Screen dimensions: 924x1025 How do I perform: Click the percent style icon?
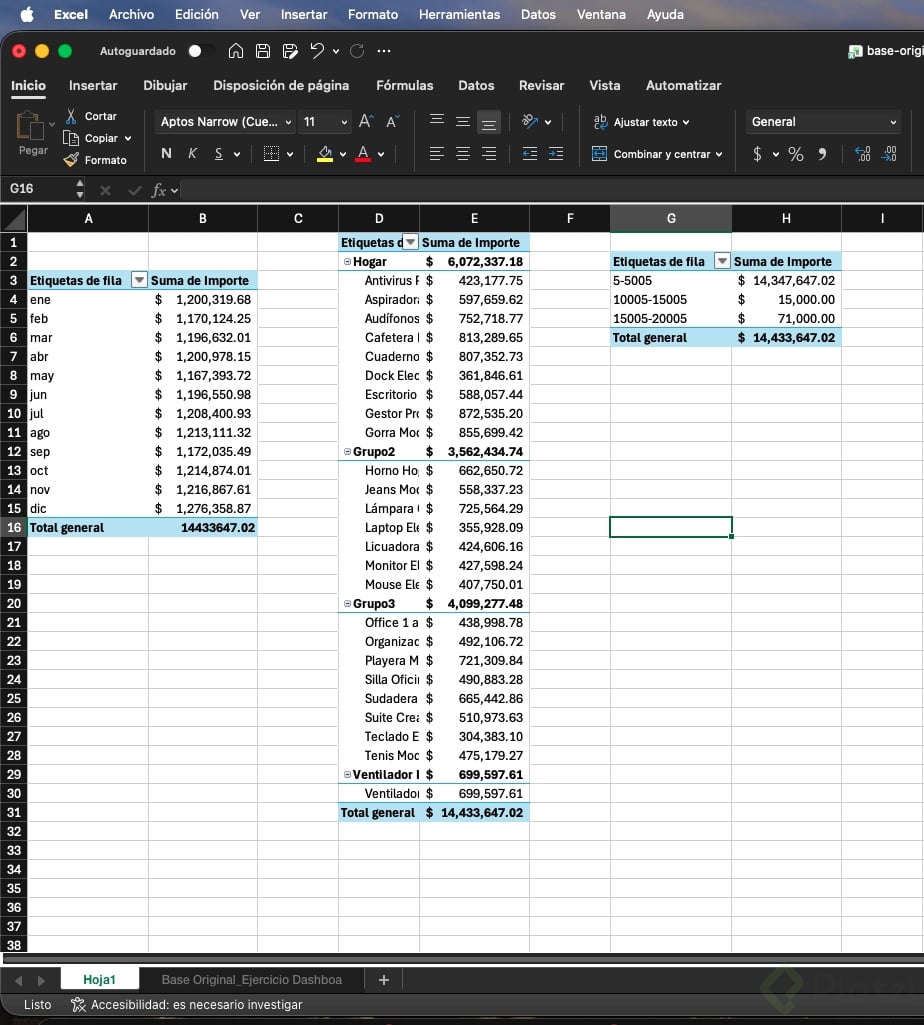[796, 154]
